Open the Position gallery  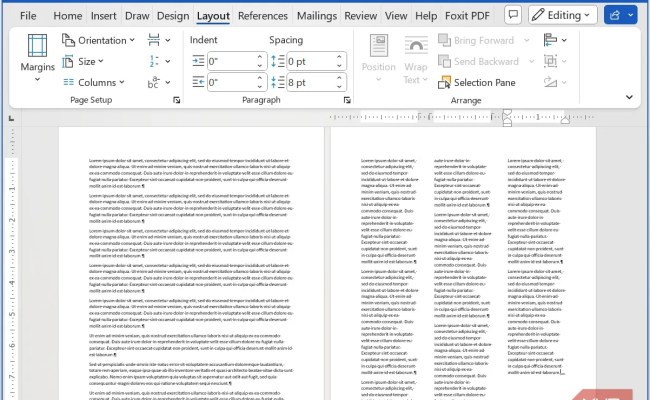pos(378,58)
